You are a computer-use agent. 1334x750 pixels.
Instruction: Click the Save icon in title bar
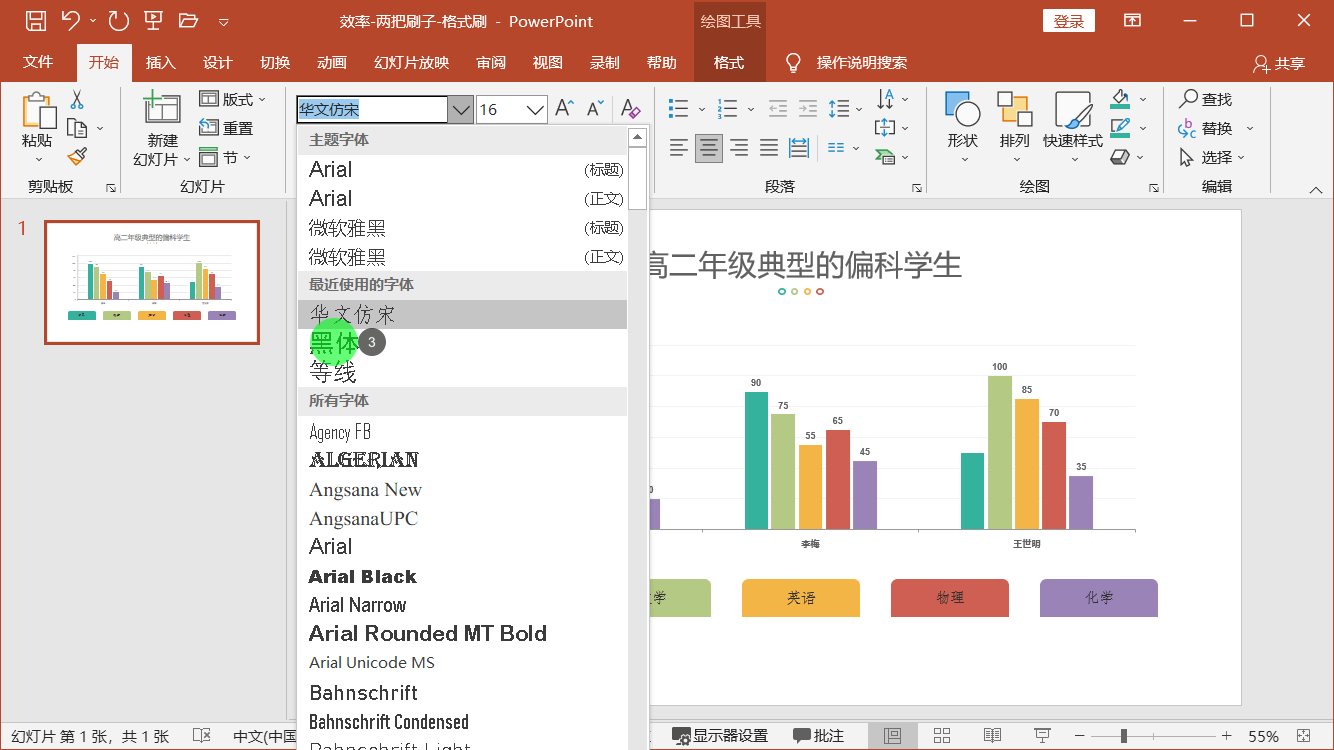(35, 20)
